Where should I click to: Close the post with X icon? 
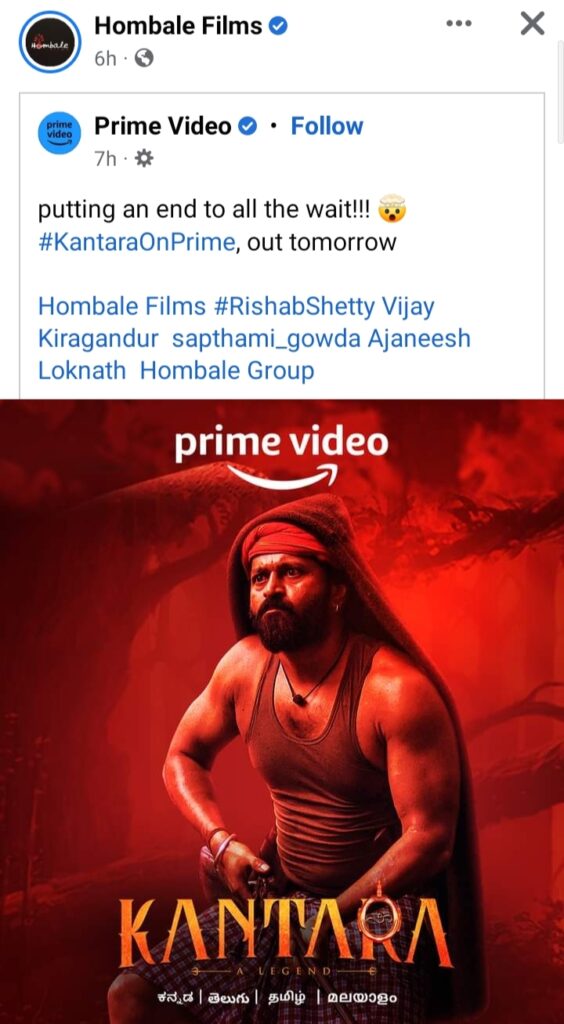(x=533, y=24)
